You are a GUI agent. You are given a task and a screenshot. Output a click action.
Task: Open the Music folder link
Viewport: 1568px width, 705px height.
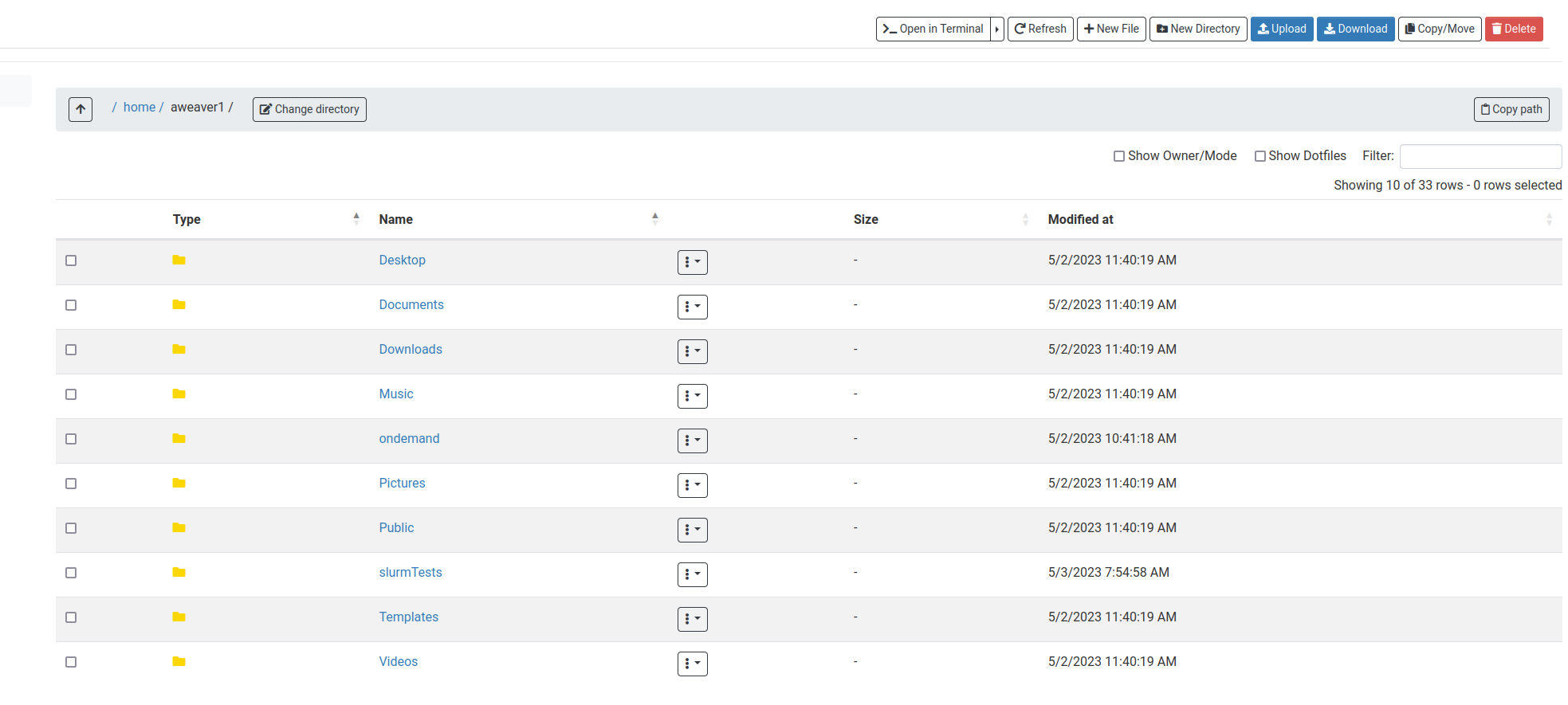coord(396,394)
